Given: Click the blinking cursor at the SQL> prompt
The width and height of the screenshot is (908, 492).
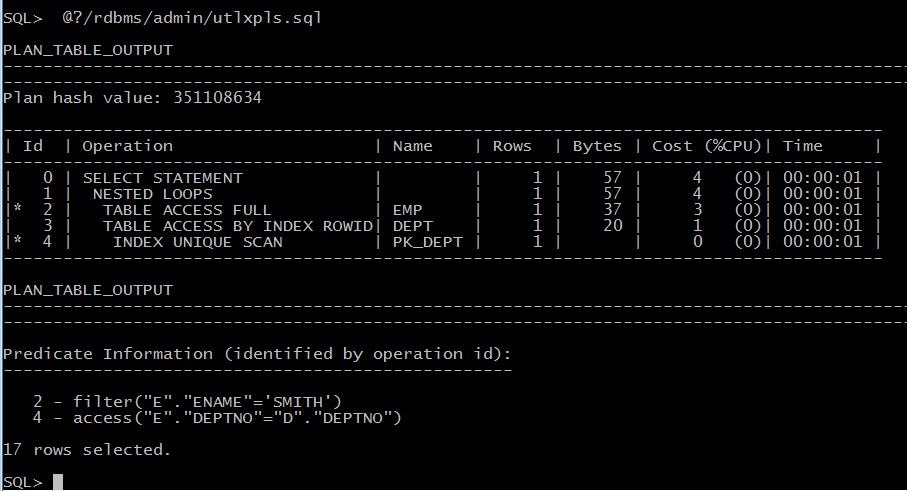Looking at the screenshot, I should pyautogui.click(x=57, y=482).
